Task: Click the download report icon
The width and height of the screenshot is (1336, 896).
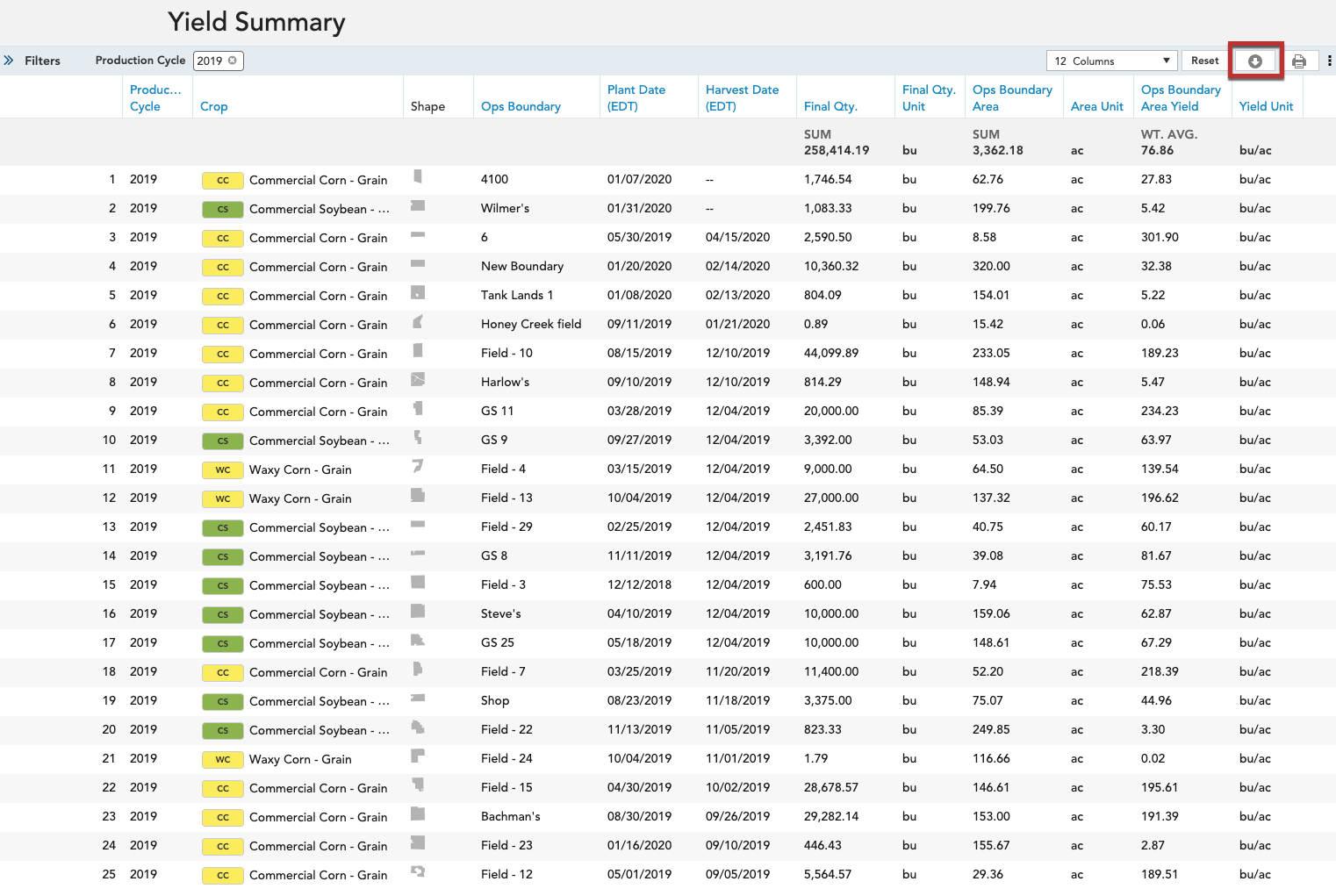Action: click(x=1255, y=61)
